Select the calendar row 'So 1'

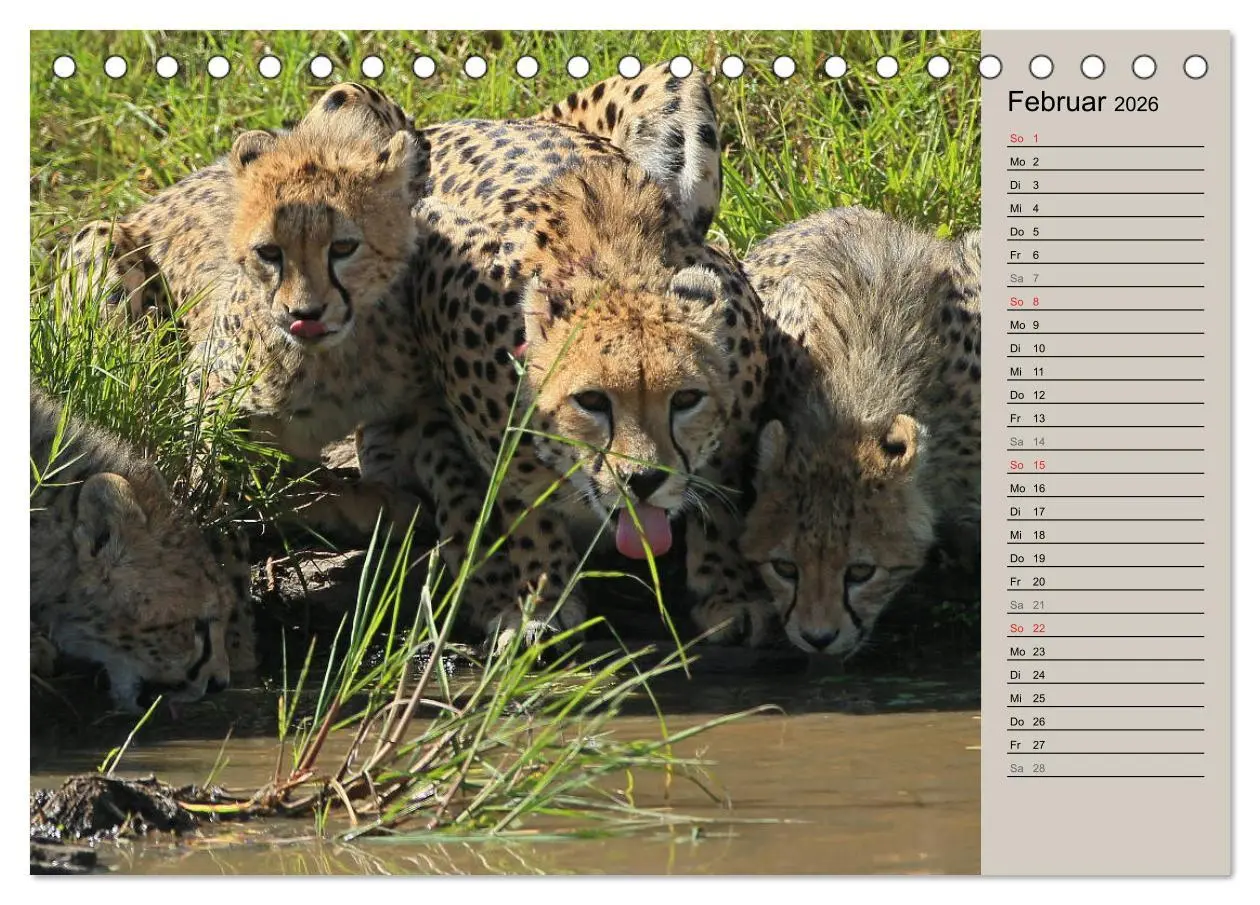pyautogui.click(x=1105, y=138)
